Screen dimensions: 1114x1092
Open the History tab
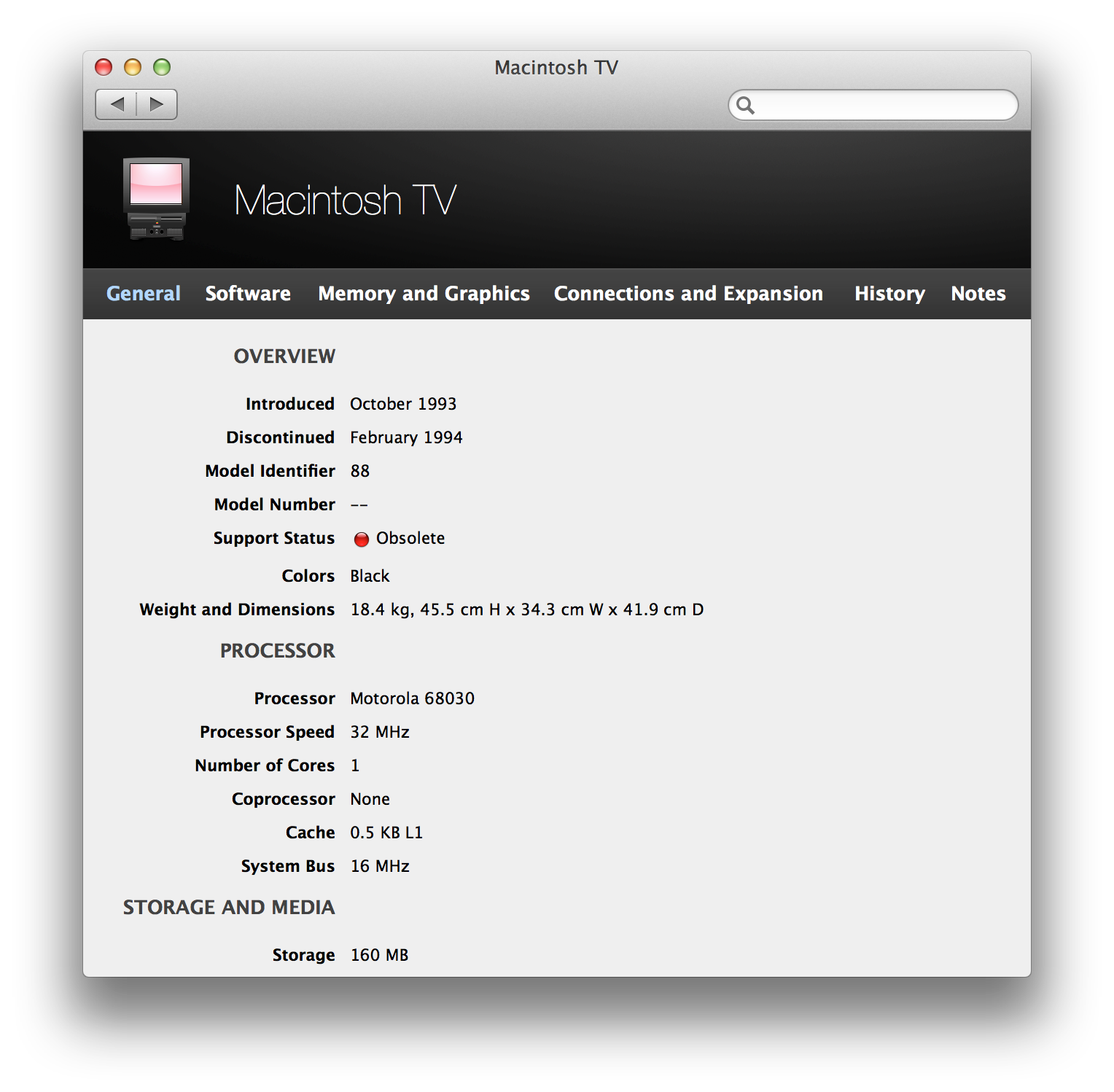[889, 293]
